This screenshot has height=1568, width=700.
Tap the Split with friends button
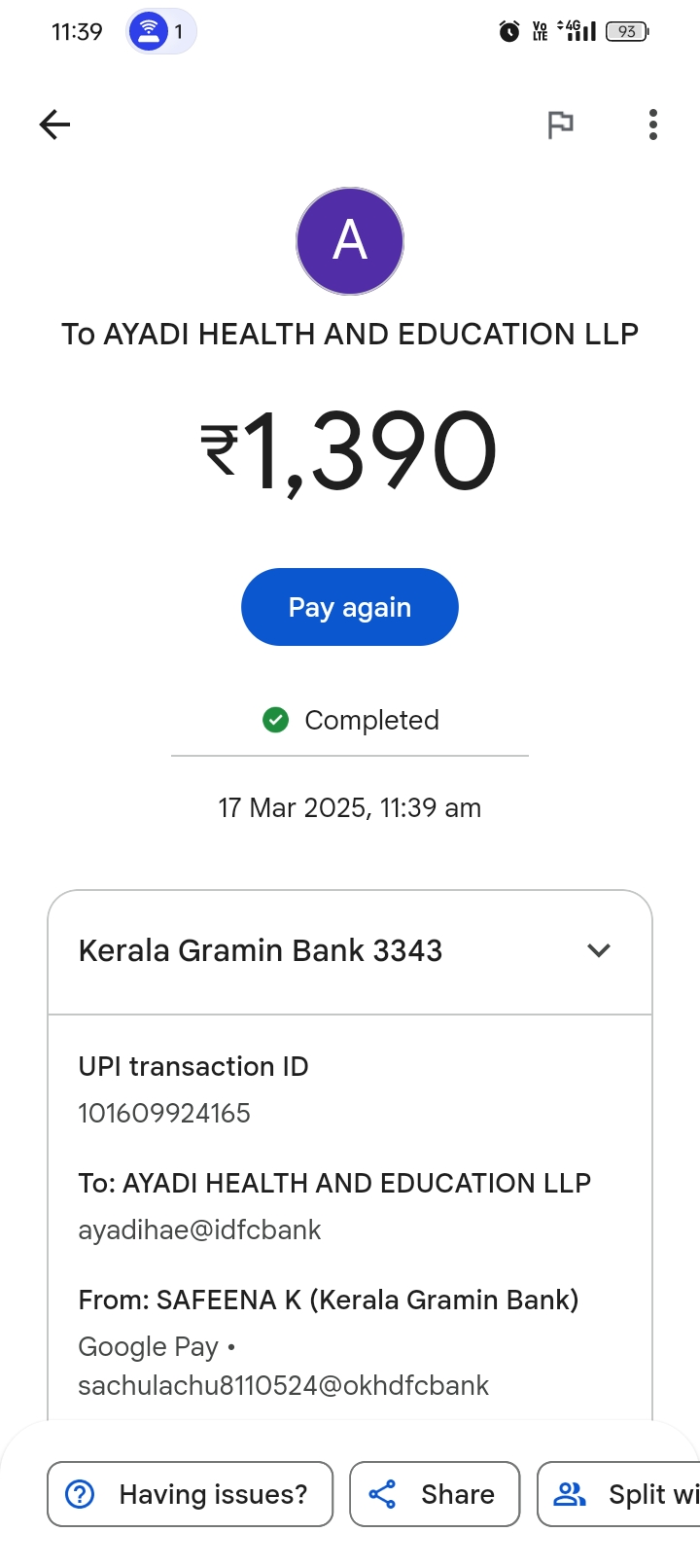(x=622, y=1494)
